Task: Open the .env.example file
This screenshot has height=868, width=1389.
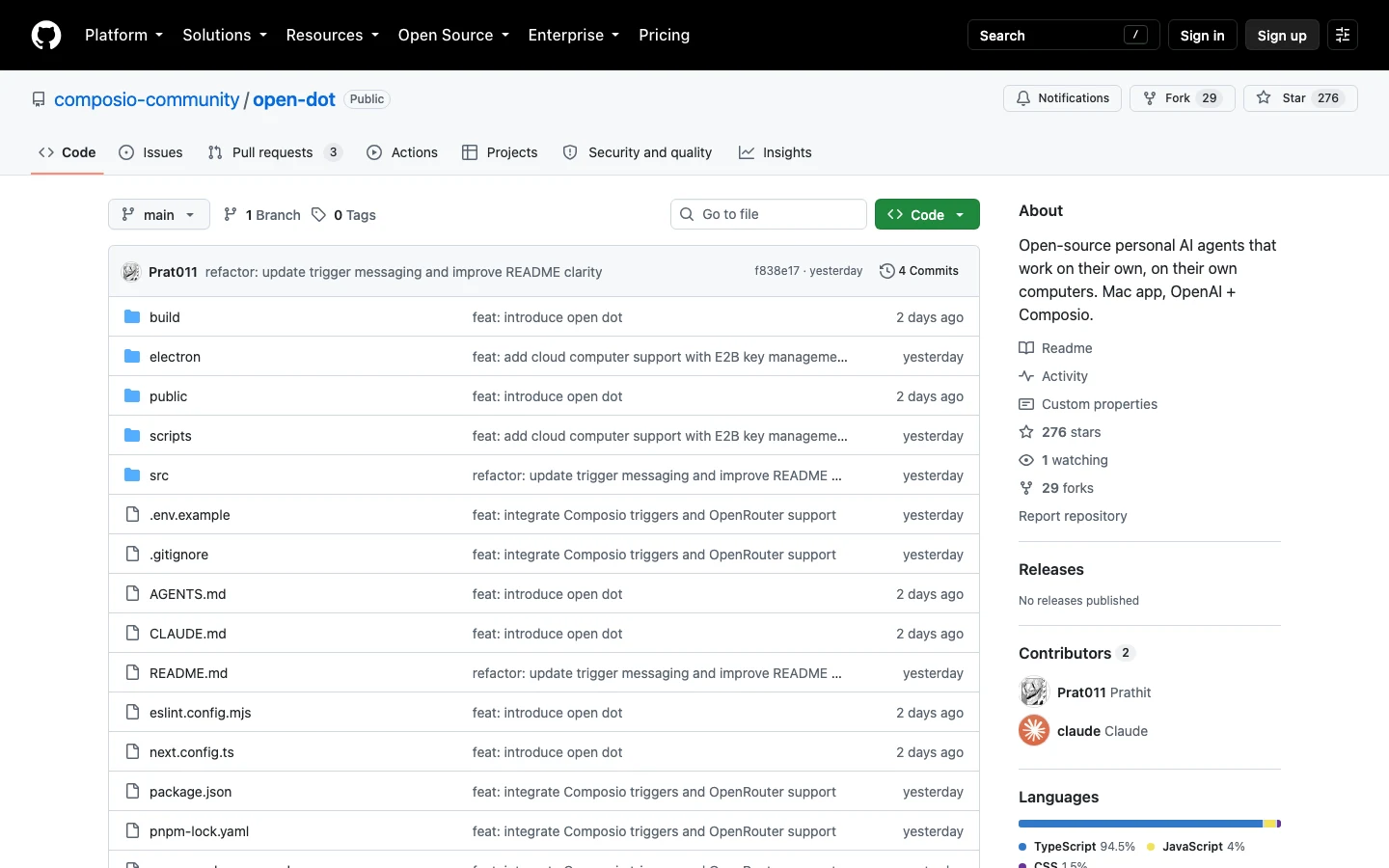Action: coord(190,515)
